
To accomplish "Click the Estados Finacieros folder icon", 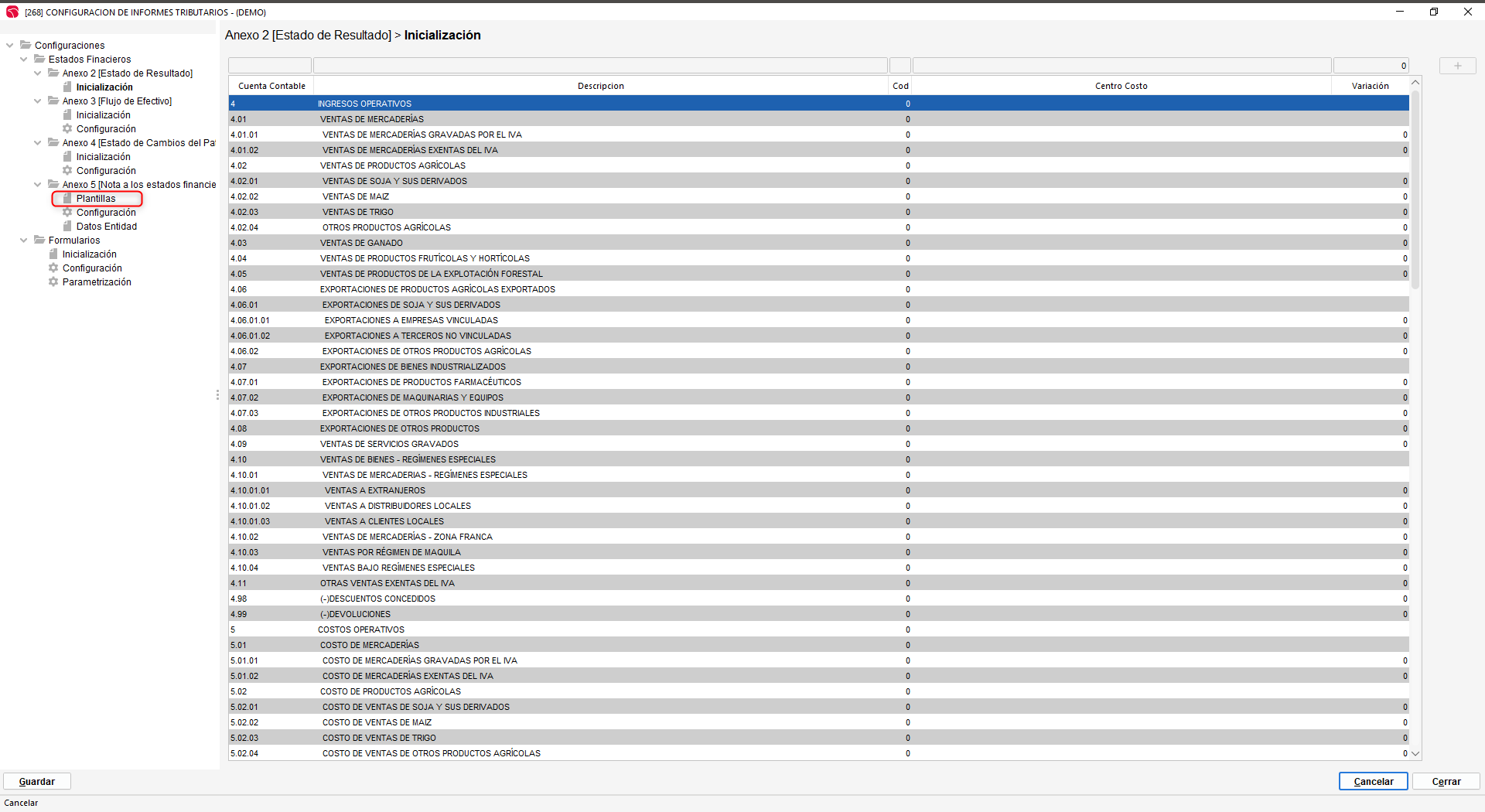I will click(x=39, y=60).
